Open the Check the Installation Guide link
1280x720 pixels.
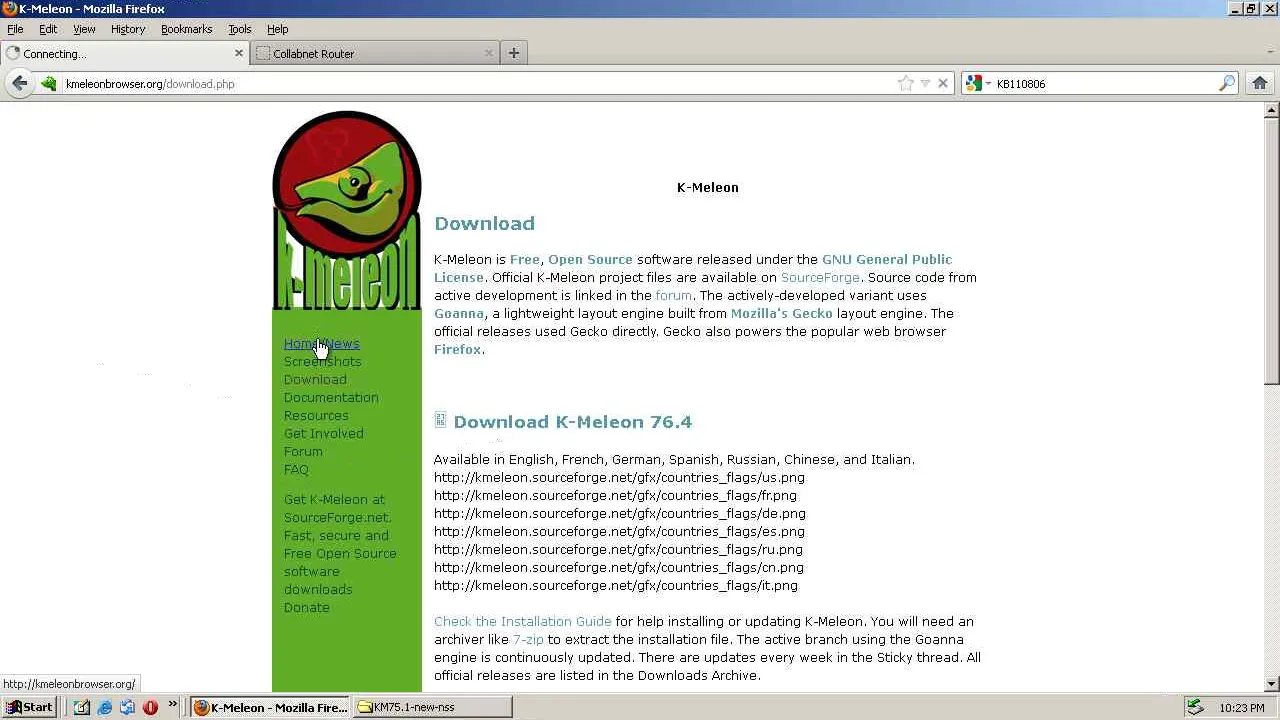point(522,622)
